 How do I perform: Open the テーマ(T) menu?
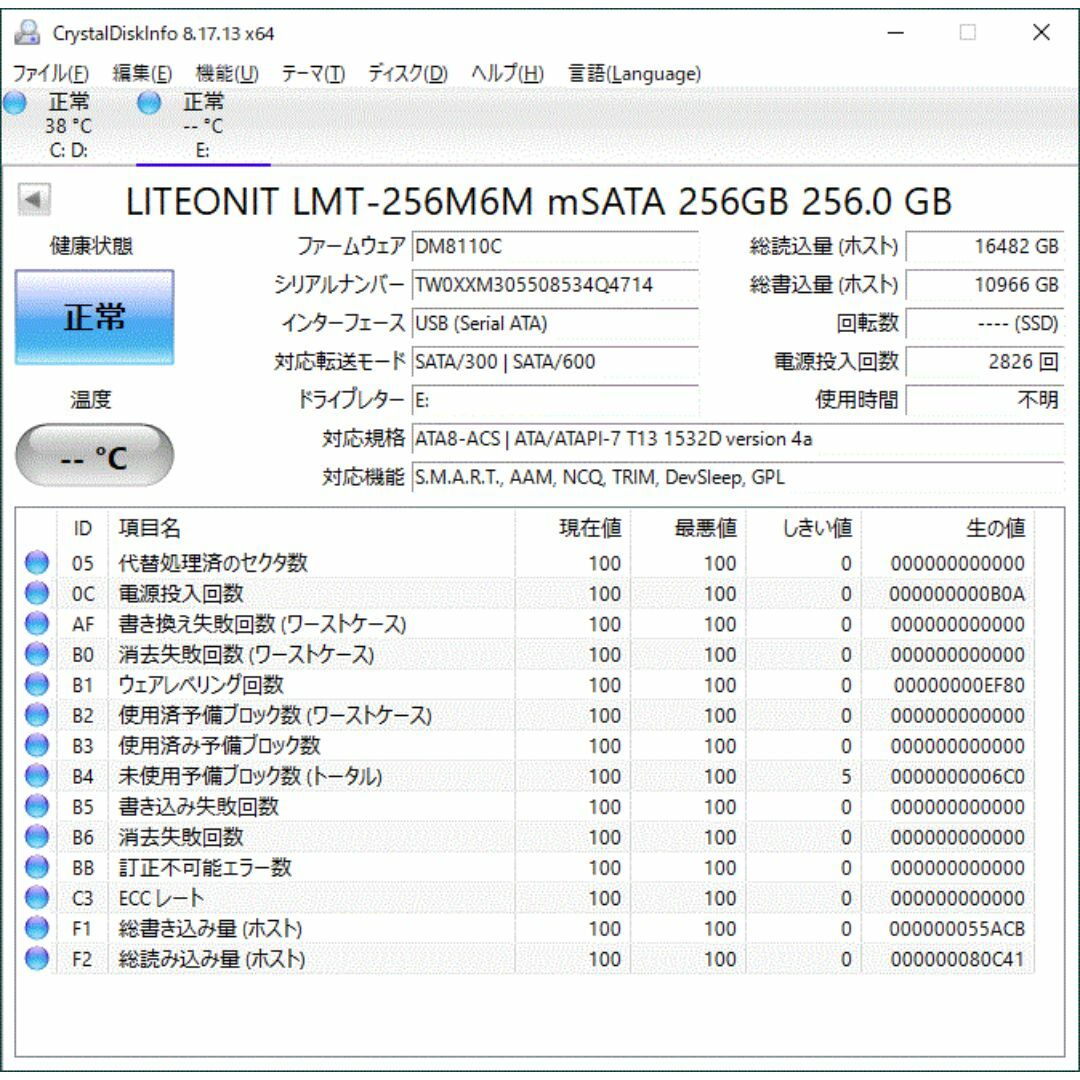click(x=313, y=73)
